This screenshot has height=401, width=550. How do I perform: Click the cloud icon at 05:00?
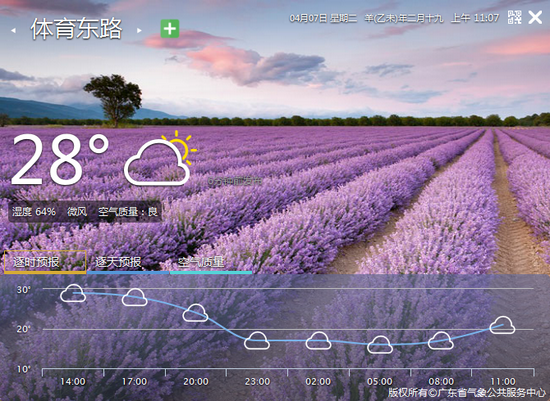[x=380, y=345]
